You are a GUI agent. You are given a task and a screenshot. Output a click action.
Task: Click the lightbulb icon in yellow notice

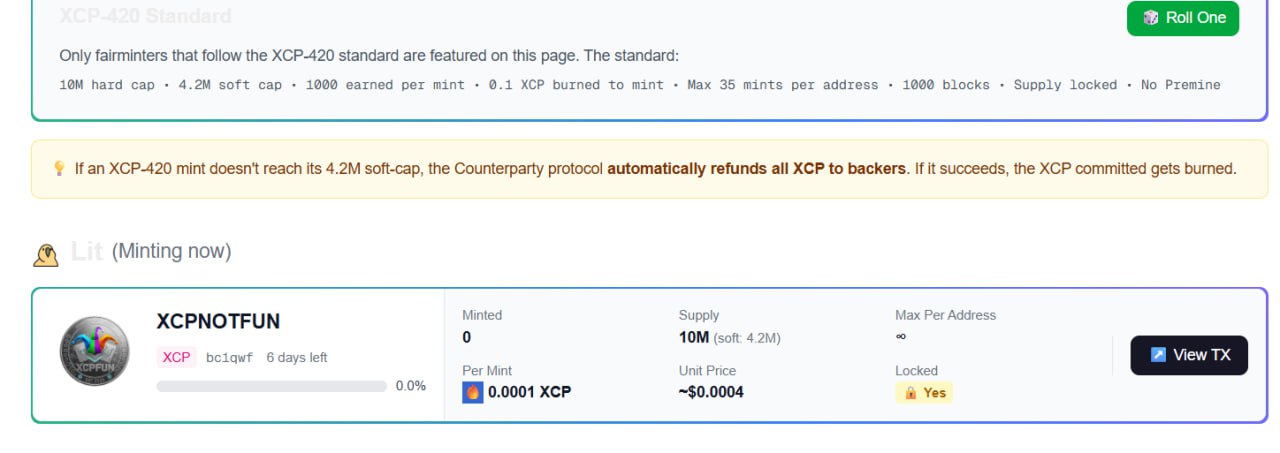(x=59, y=169)
